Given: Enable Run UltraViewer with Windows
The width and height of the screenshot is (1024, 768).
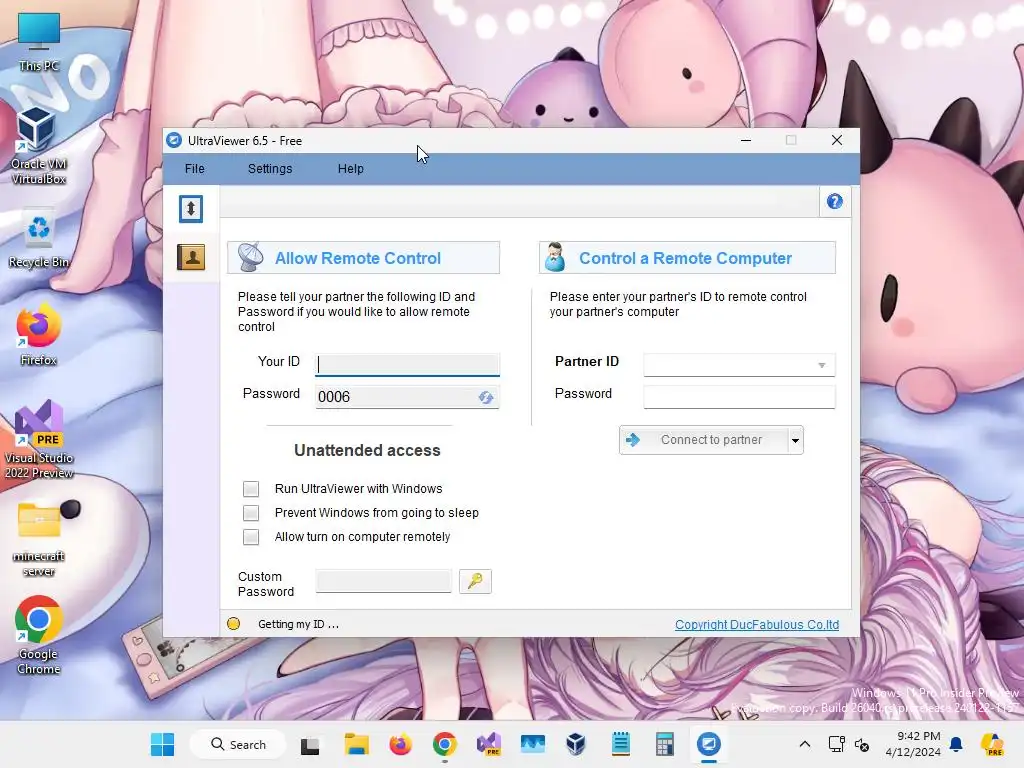Looking at the screenshot, I should [x=251, y=488].
